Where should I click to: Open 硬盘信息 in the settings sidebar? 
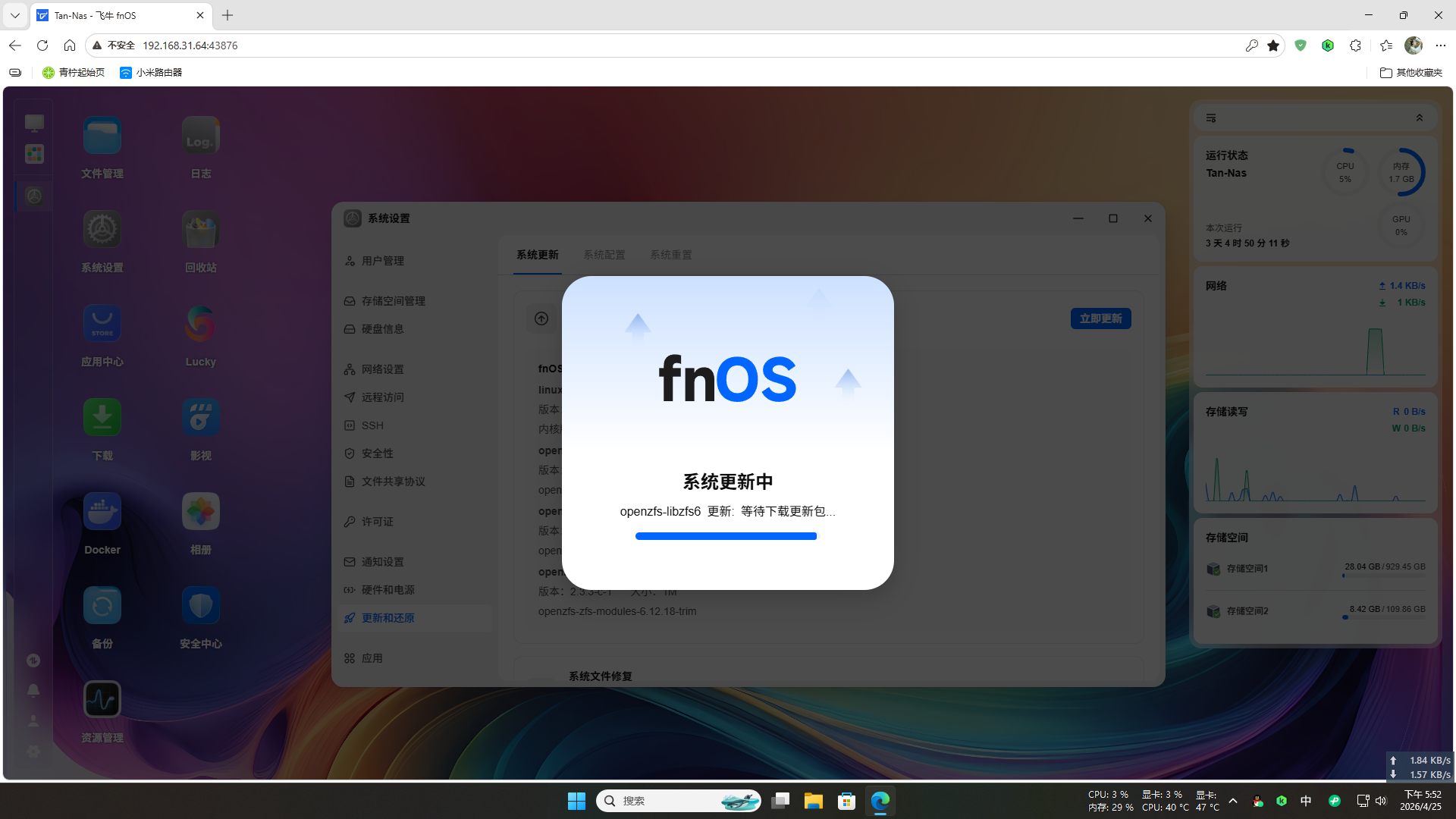[416, 329]
